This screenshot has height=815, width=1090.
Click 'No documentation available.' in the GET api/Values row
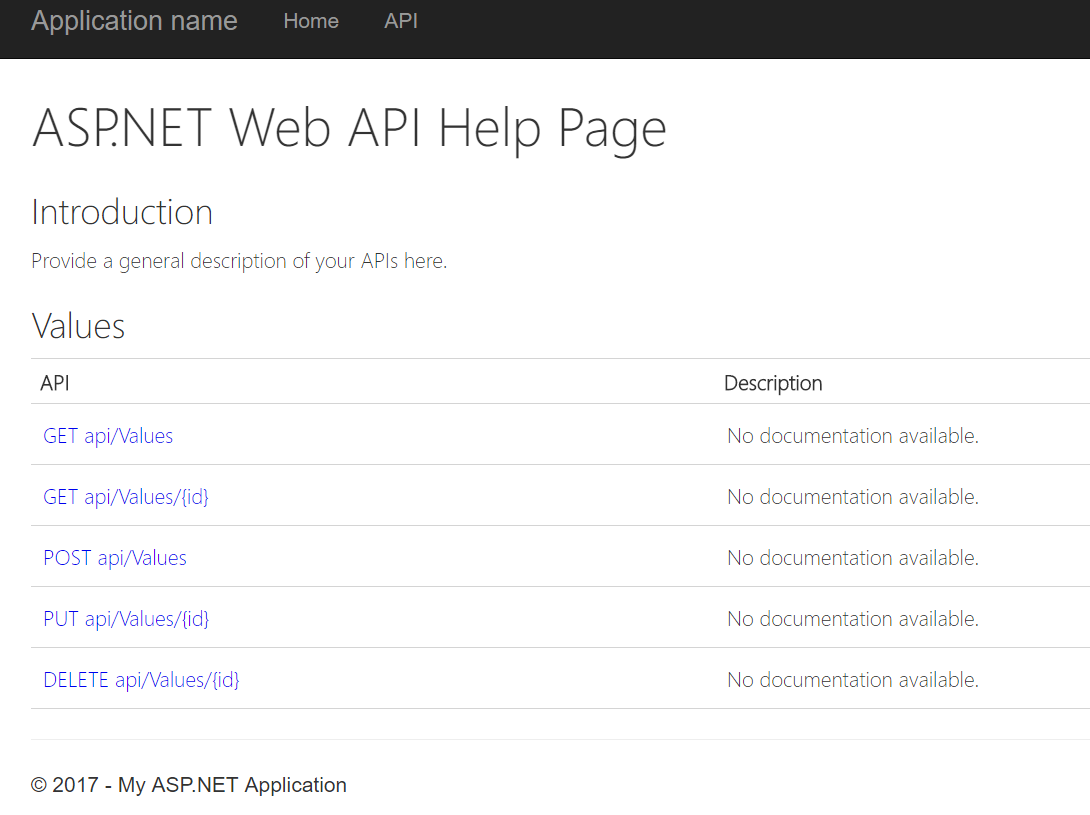pos(853,436)
